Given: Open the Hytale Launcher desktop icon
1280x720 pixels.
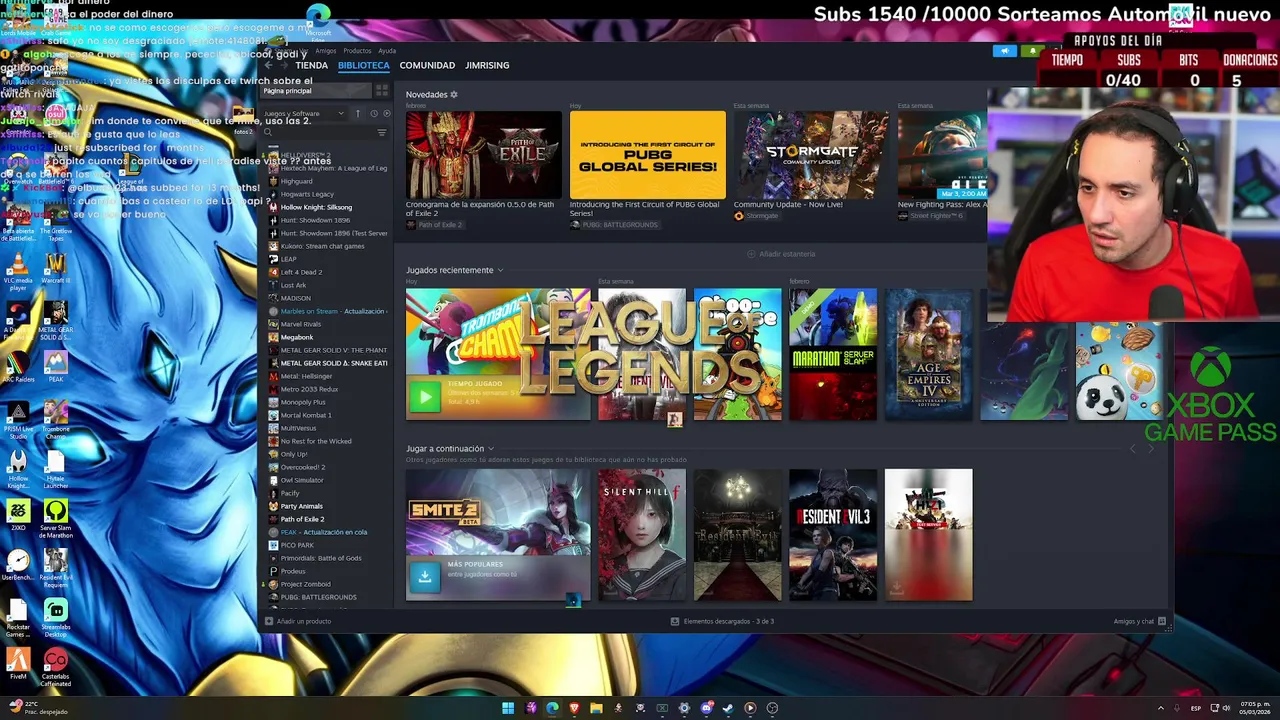Looking at the screenshot, I should (x=55, y=470).
